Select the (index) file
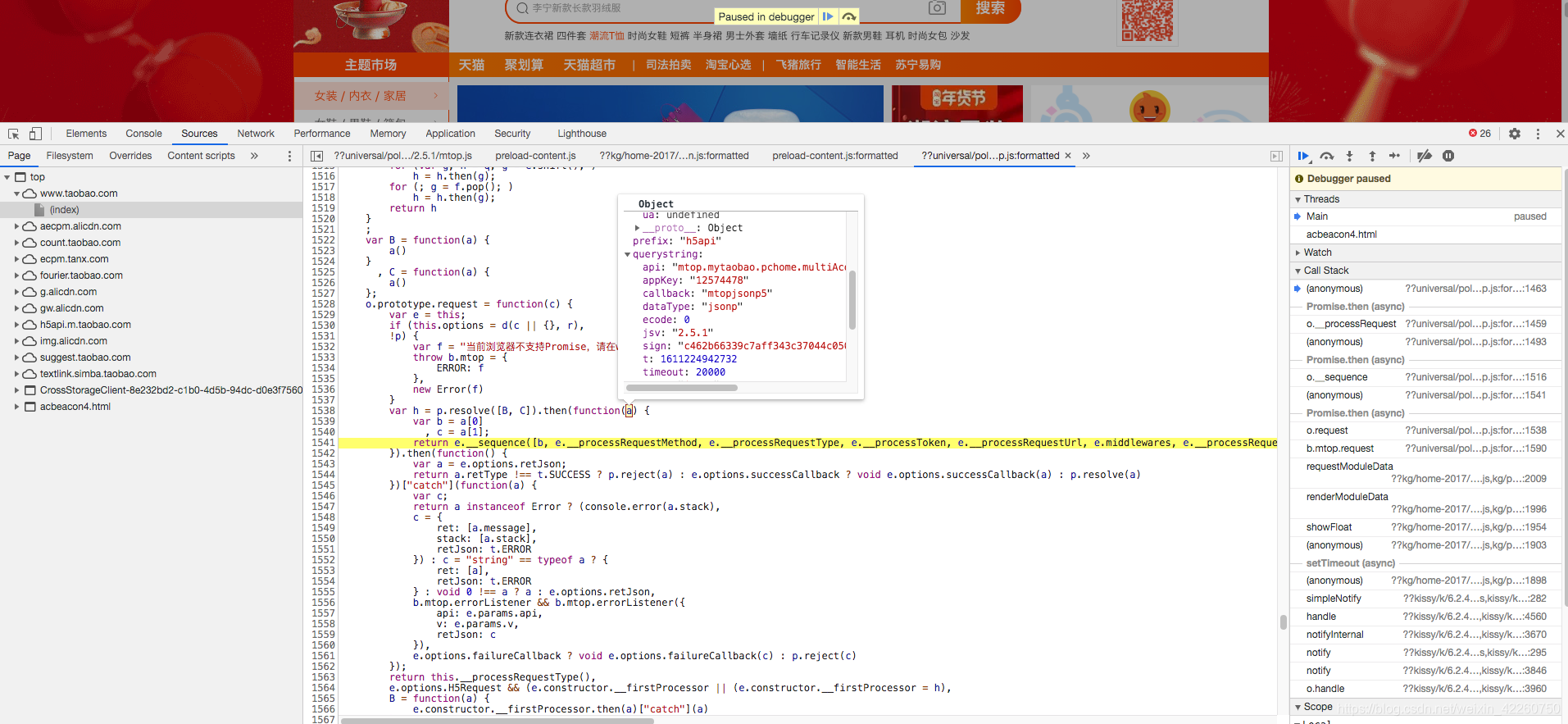This screenshot has width=1568, height=724. coord(64,210)
